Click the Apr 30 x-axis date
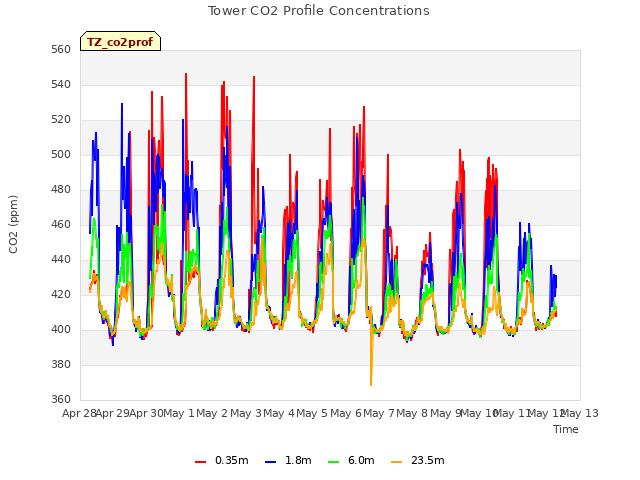The height and width of the screenshot is (480, 640). [x=146, y=414]
